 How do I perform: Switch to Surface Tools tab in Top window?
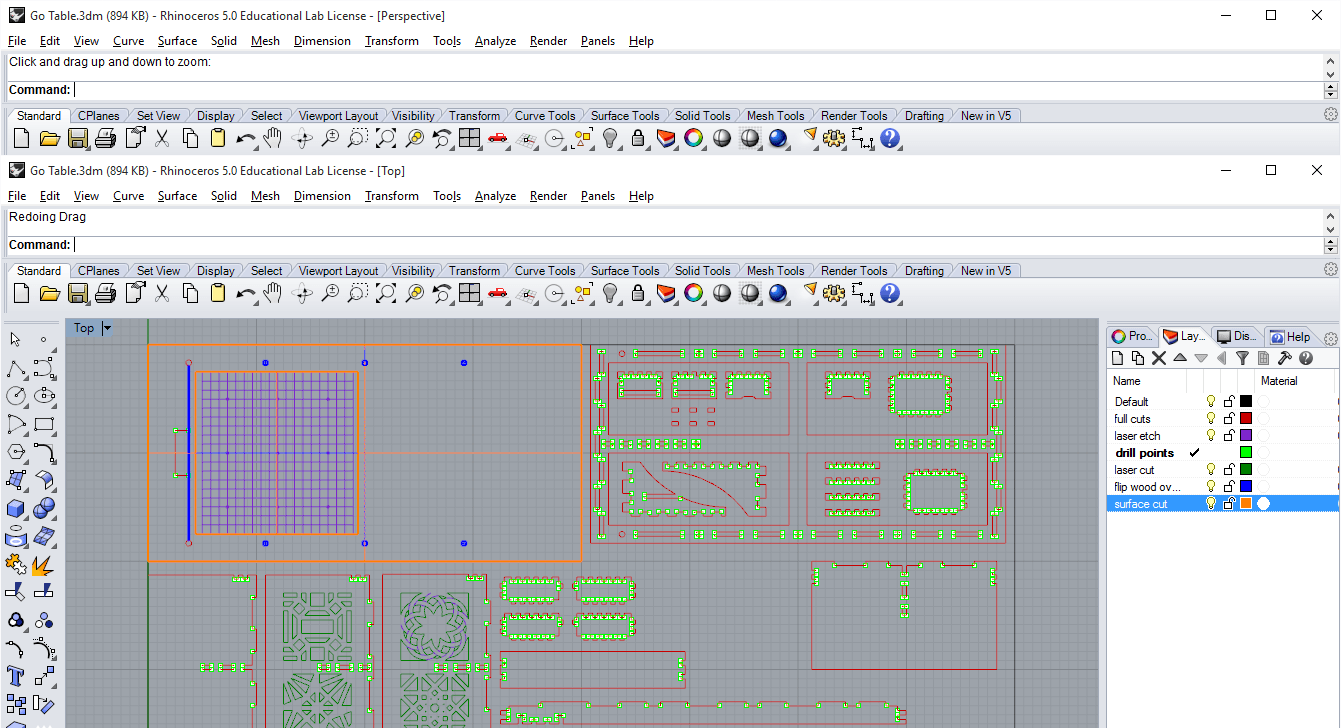click(625, 271)
